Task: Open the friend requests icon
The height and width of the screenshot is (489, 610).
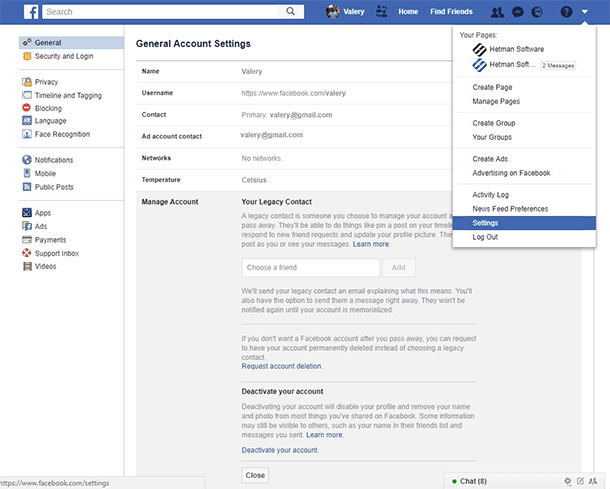Action: click(497, 12)
